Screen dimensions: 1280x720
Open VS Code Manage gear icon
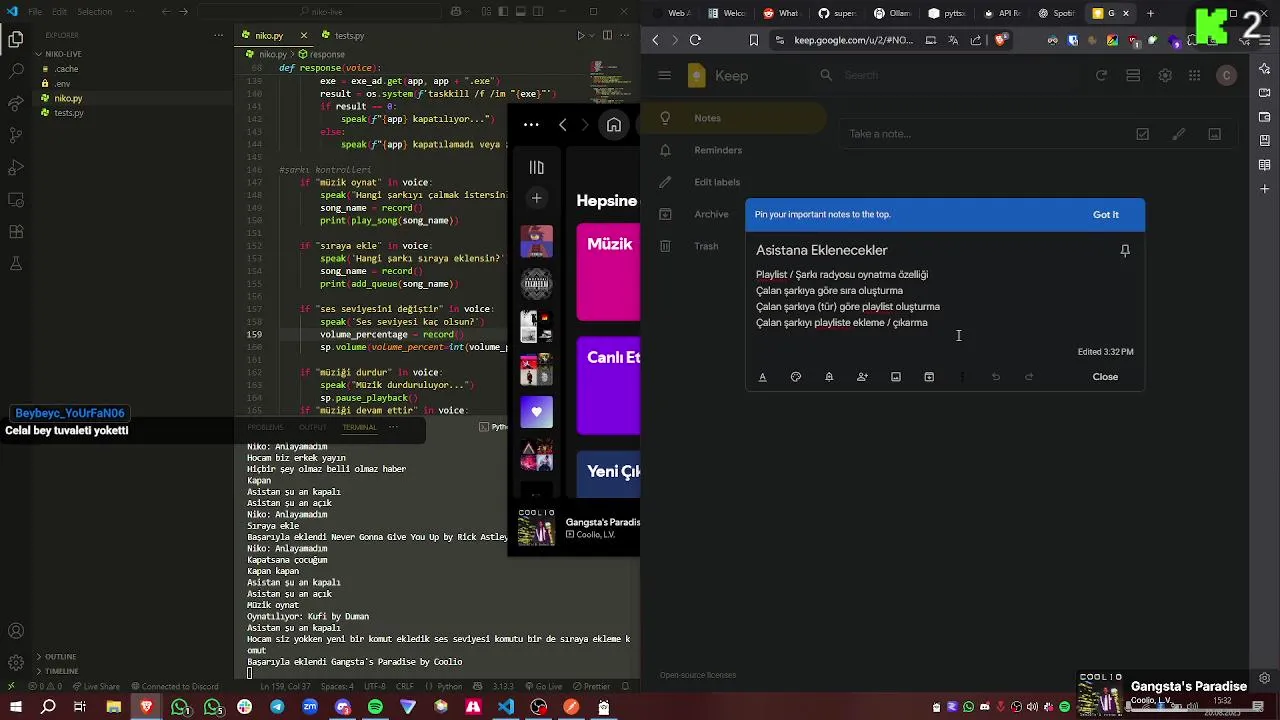pyautogui.click(x=16, y=663)
